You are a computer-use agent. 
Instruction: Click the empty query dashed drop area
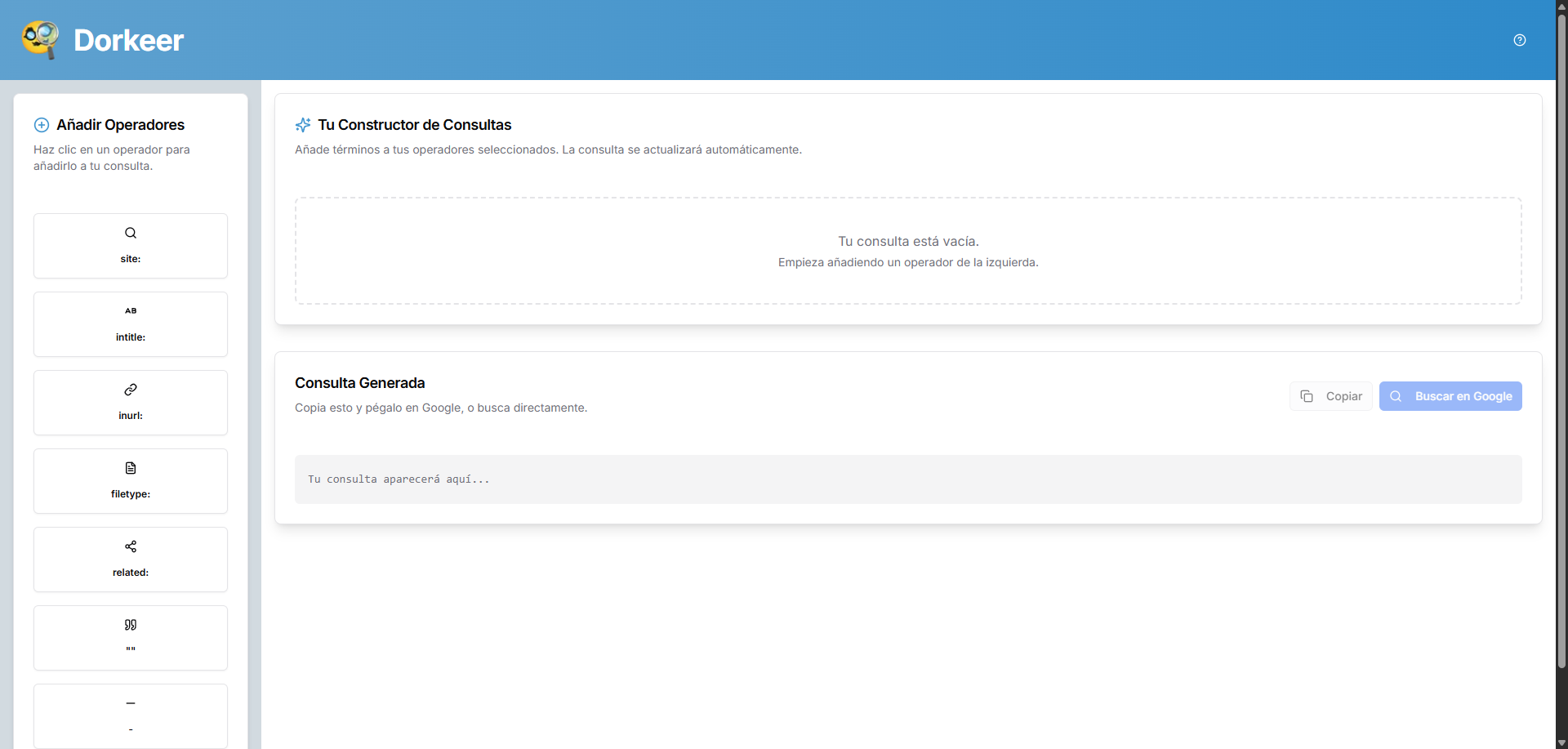point(908,251)
